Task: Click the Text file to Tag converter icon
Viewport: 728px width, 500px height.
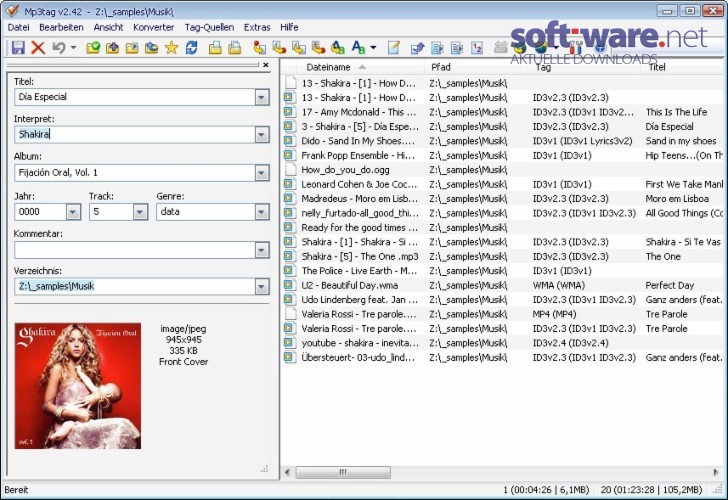Action: tap(318, 47)
